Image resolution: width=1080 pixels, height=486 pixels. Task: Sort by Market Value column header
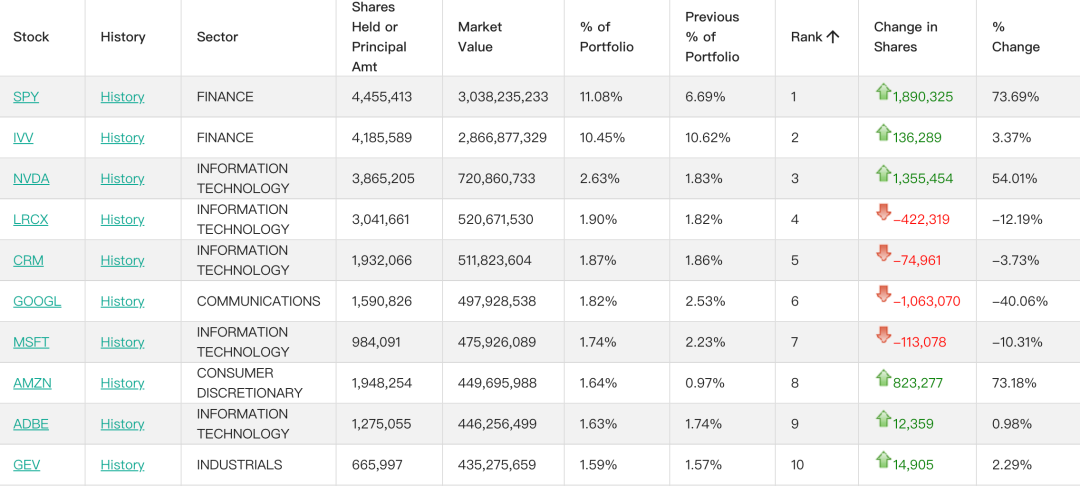pyautogui.click(x=480, y=37)
